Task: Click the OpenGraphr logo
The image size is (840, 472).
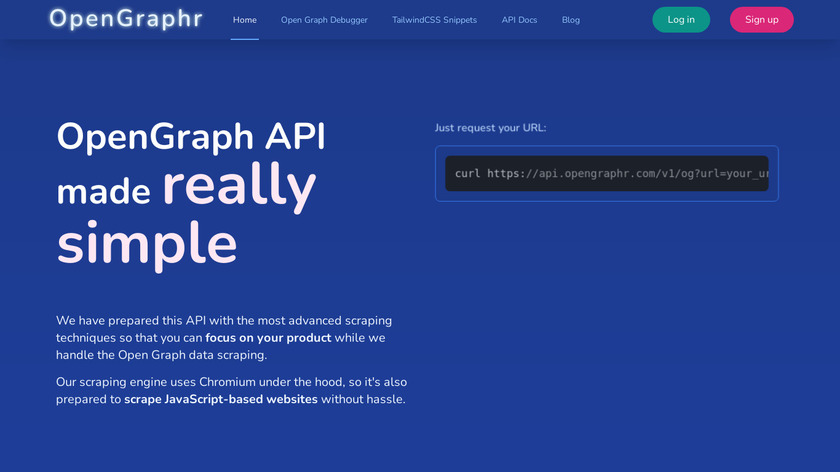Action: pyautogui.click(x=126, y=19)
